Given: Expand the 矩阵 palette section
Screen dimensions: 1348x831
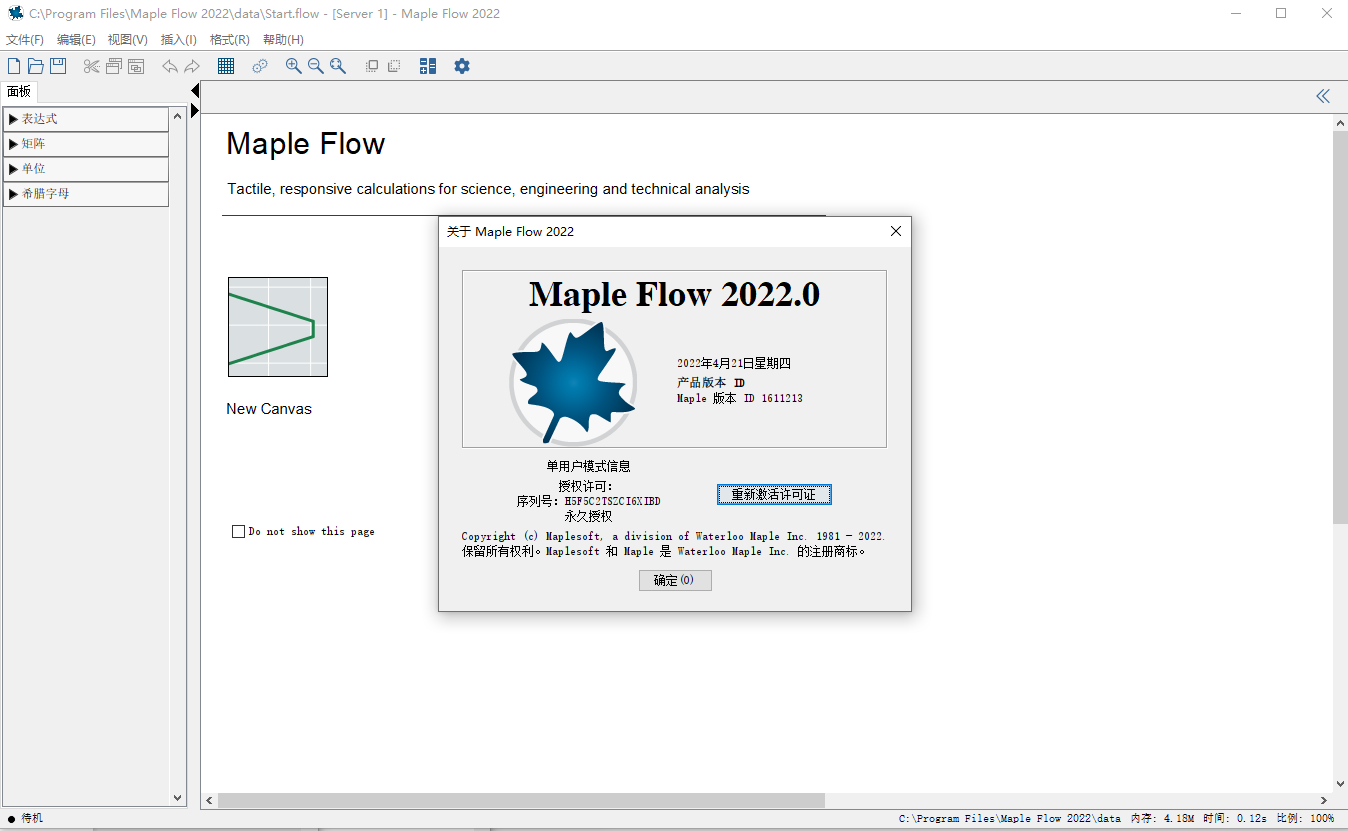Looking at the screenshot, I should click(86, 144).
